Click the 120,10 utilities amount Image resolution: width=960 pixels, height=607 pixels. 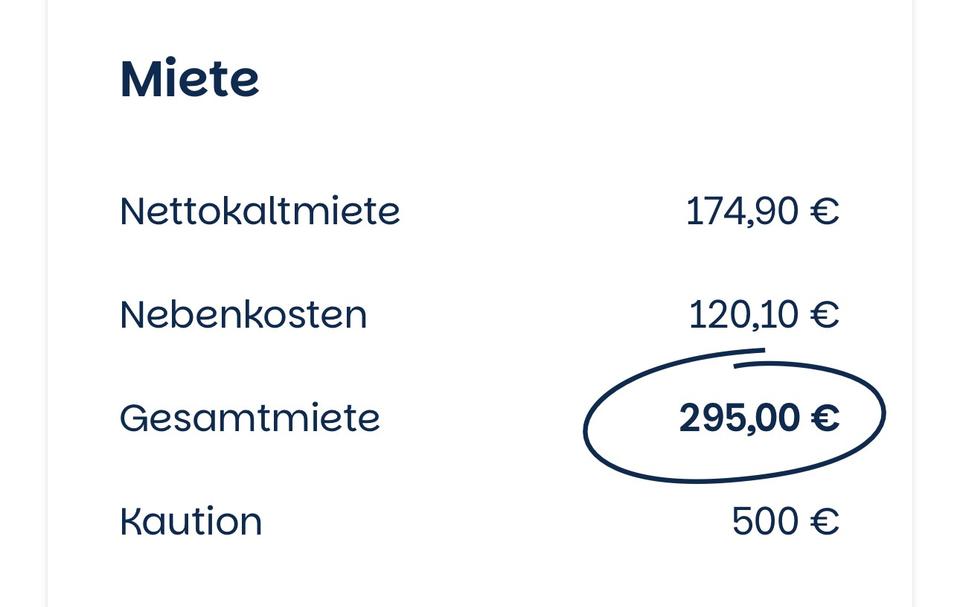pyautogui.click(x=743, y=315)
